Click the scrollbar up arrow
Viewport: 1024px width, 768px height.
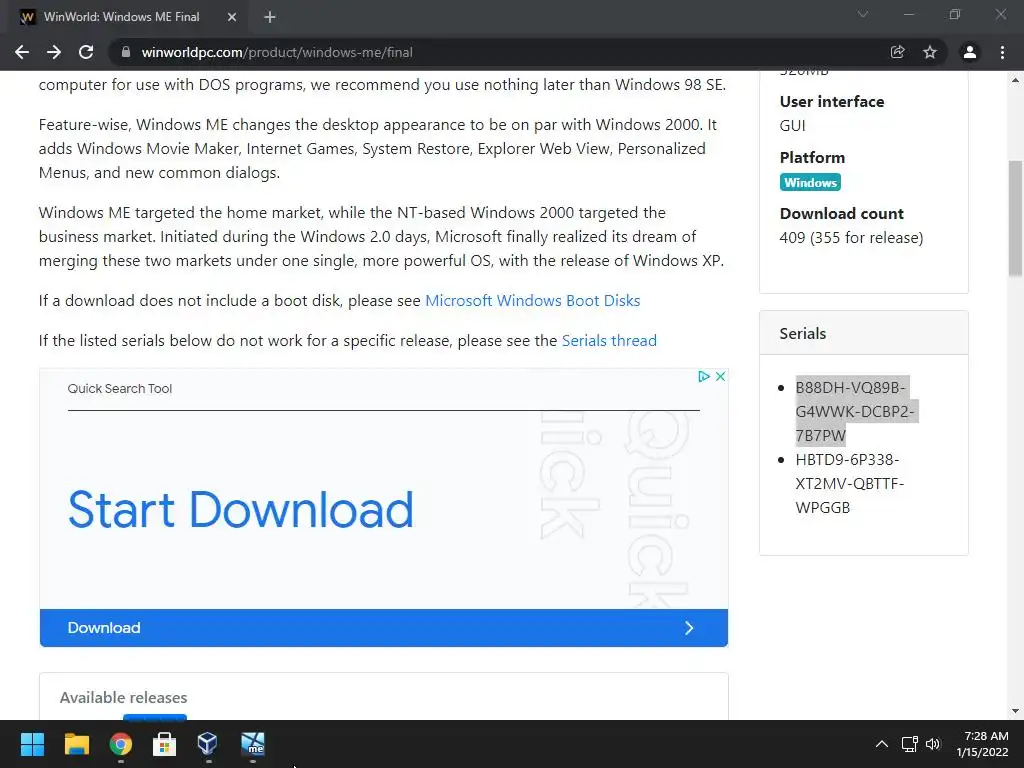[1015, 80]
